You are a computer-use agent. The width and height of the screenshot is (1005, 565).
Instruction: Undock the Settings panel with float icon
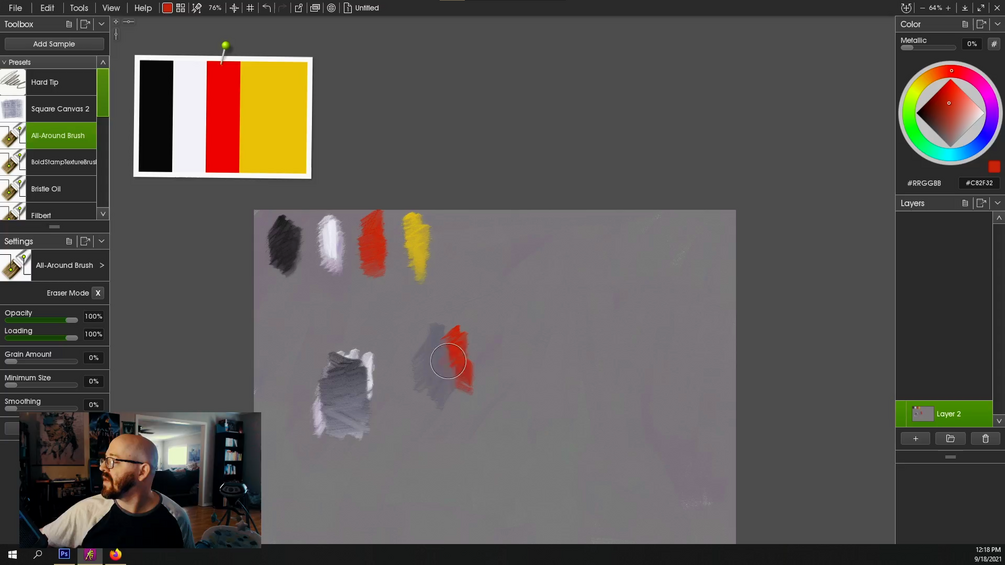tap(85, 242)
